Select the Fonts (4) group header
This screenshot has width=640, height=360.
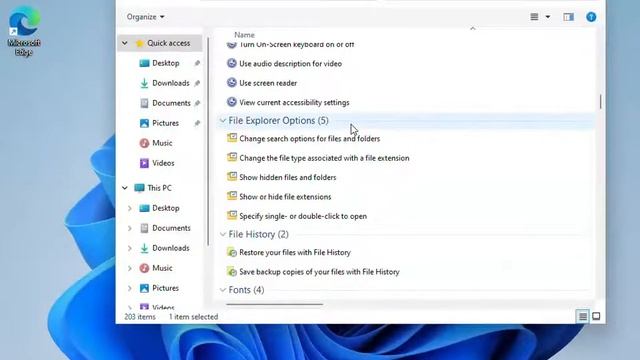click(x=246, y=290)
